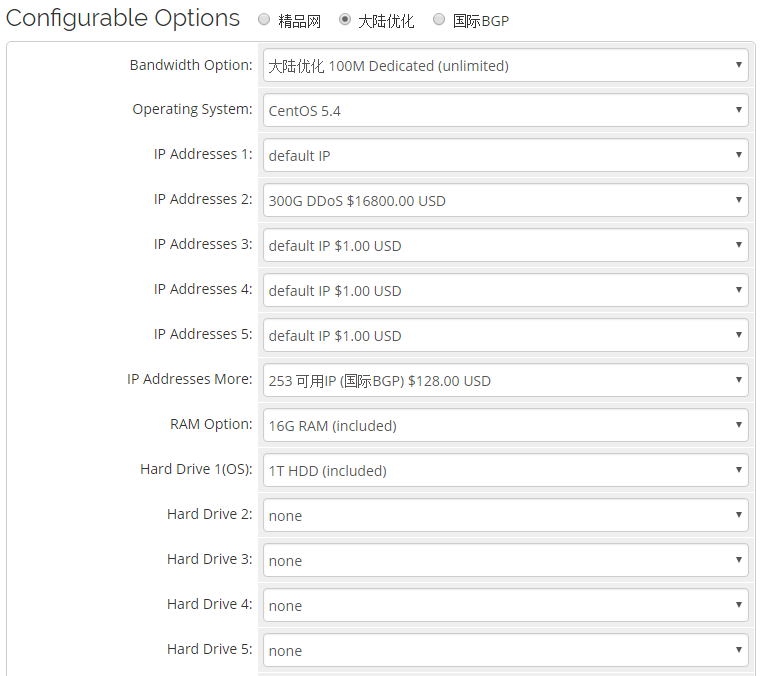Select the 精品网 radio button

click(x=264, y=19)
